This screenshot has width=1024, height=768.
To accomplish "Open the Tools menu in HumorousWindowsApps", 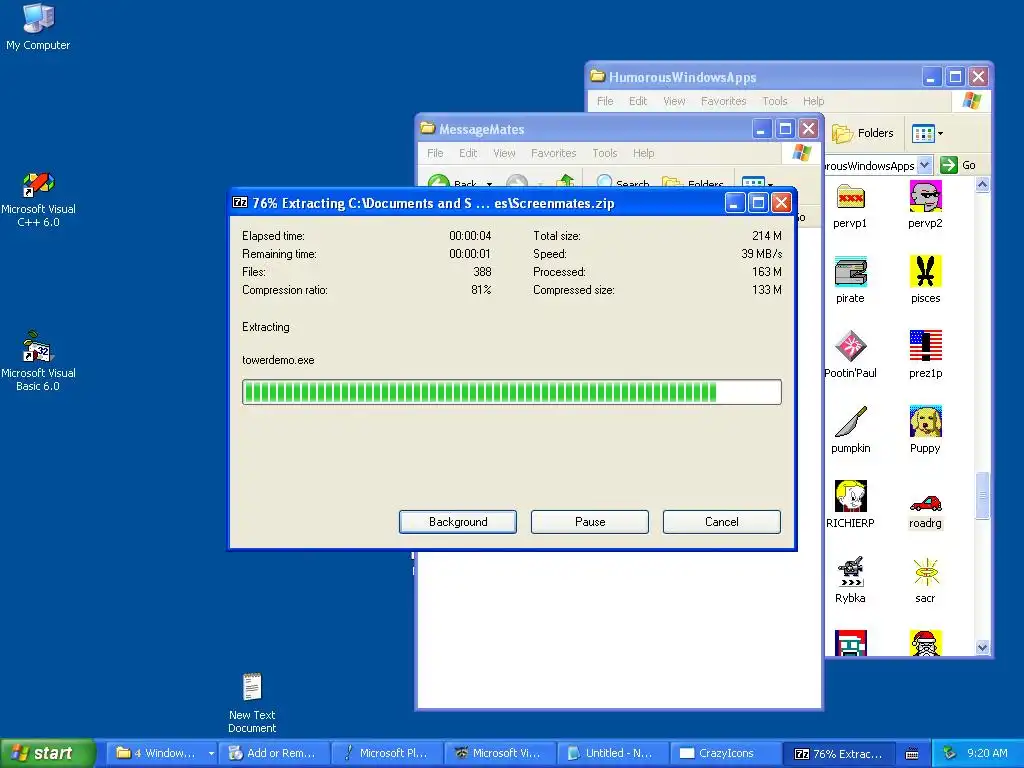I will point(775,101).
